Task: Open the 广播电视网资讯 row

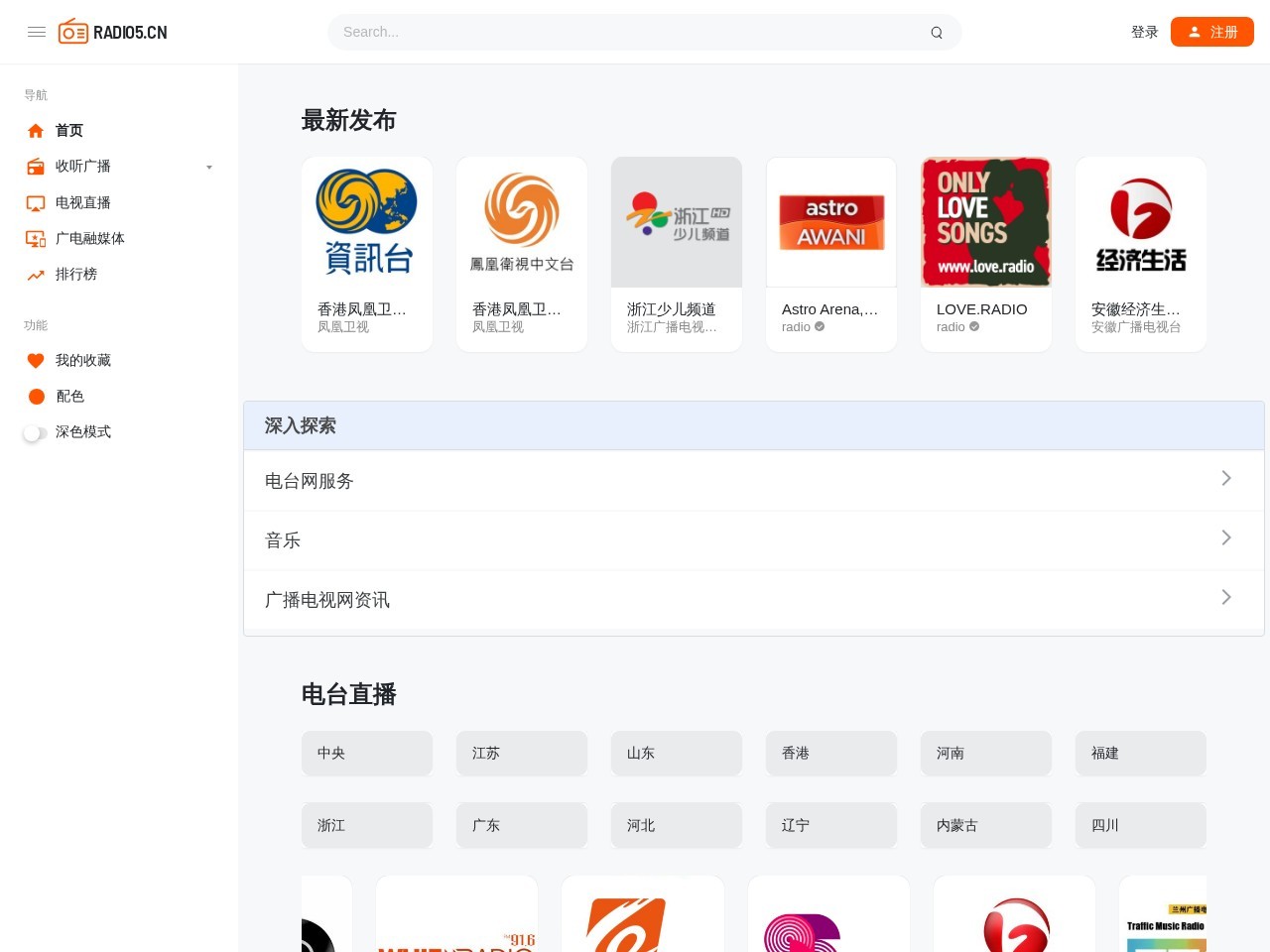Action: [x=754, y=600]
